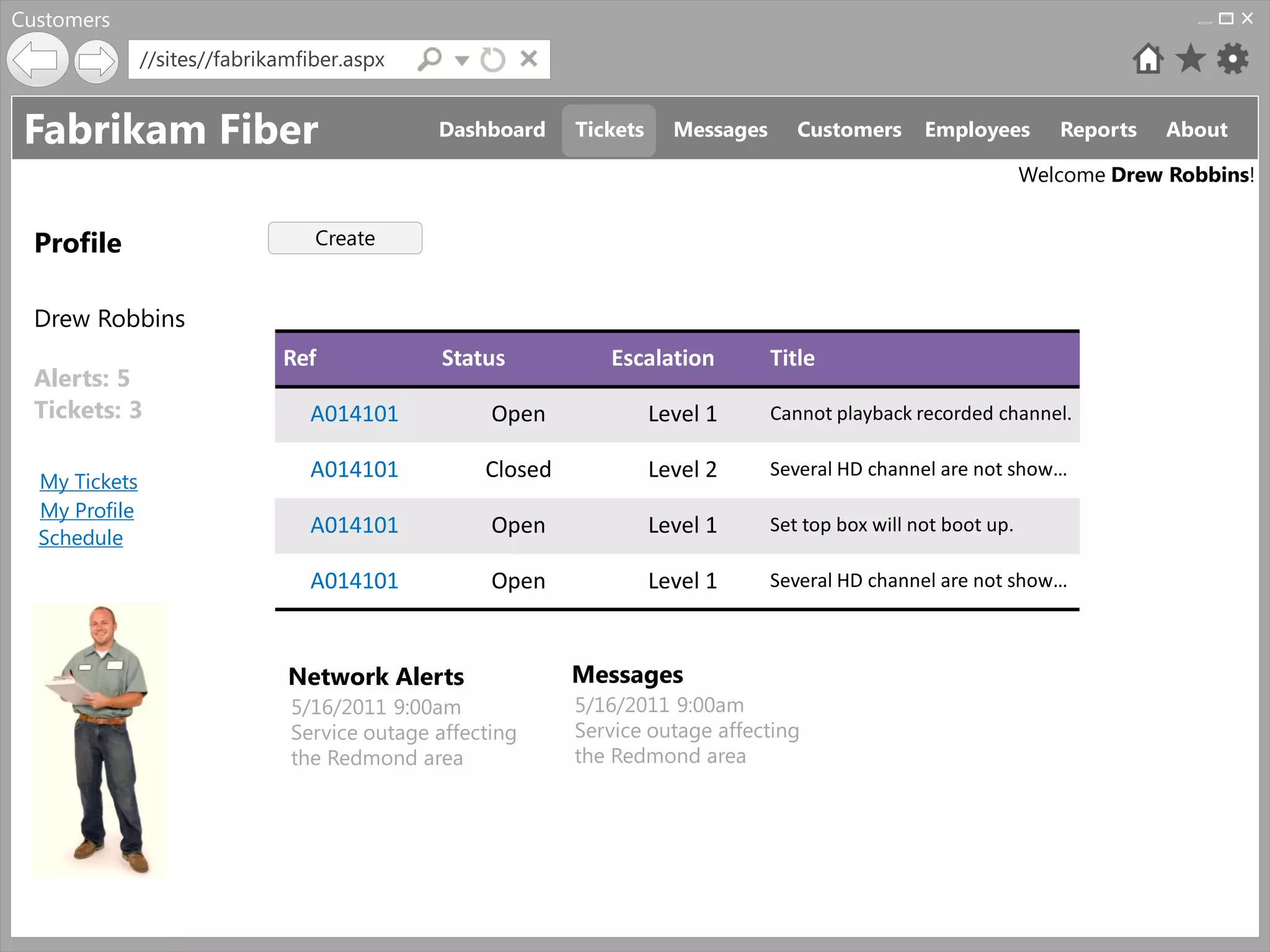
Task: Open the Schedule link
Action: pyautogui.click(x=81, y=538)
